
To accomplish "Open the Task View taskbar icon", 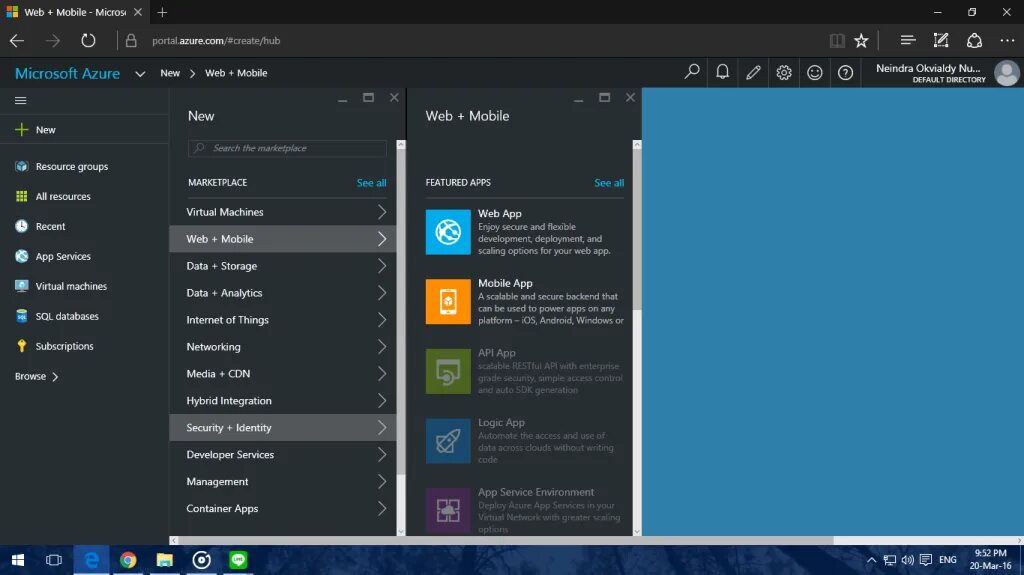I will (x=54, y=560).
